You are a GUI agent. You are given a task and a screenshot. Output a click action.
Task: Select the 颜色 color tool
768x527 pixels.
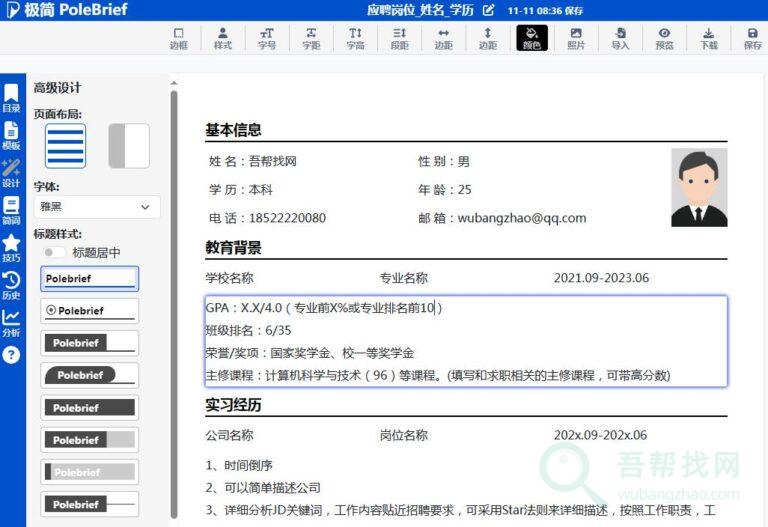point(532,38)
